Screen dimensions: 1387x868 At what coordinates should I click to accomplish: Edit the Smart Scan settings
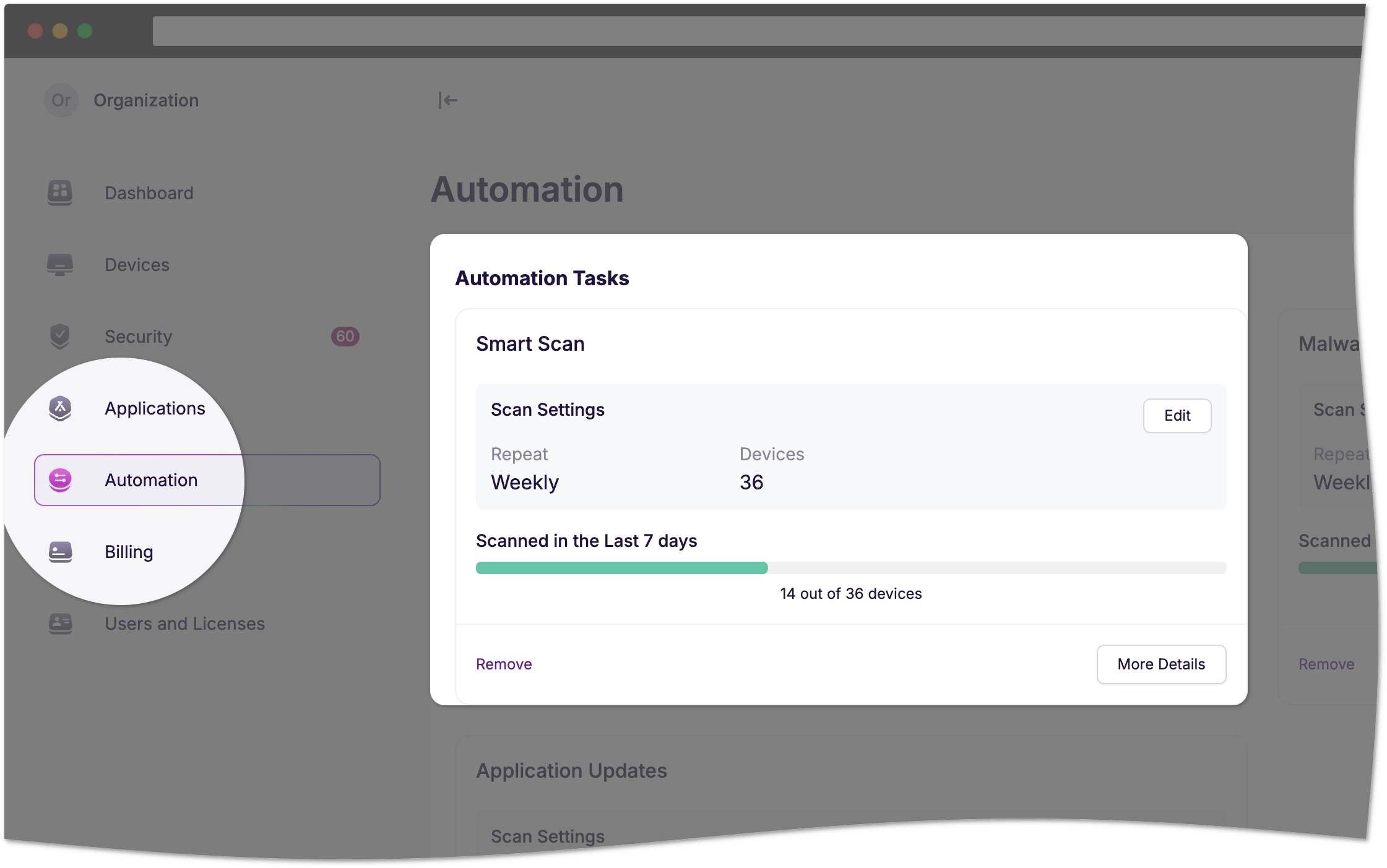pos(1177,416)
